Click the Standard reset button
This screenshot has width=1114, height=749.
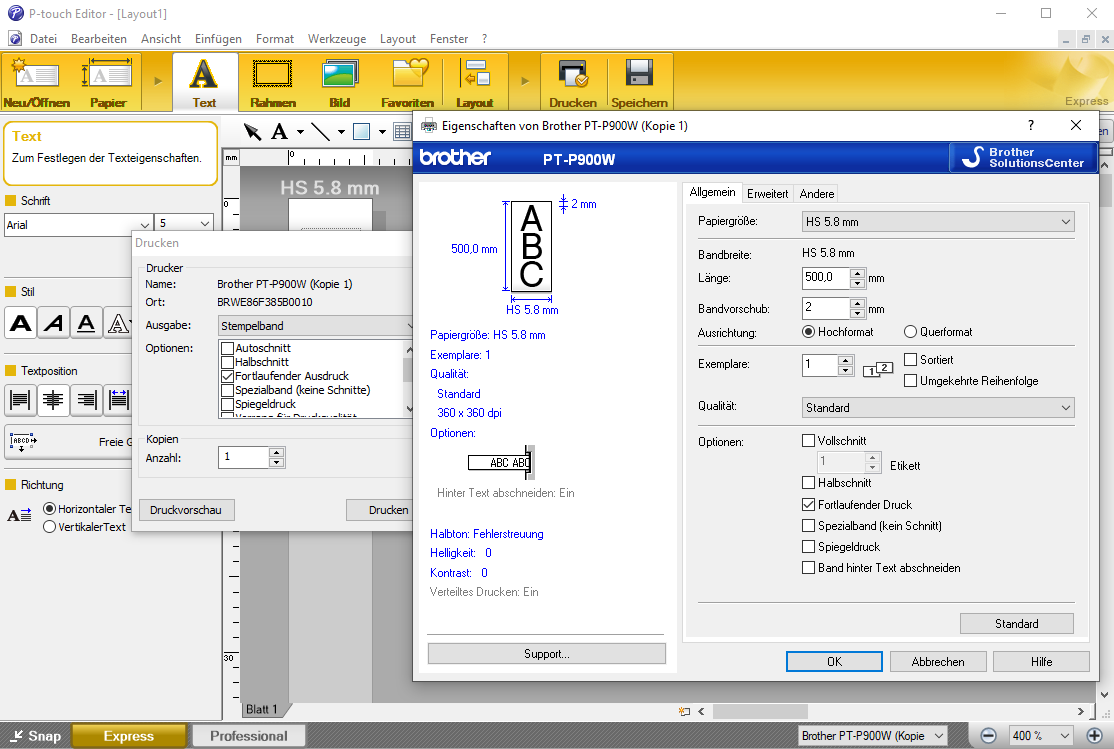coord(1017,623)
